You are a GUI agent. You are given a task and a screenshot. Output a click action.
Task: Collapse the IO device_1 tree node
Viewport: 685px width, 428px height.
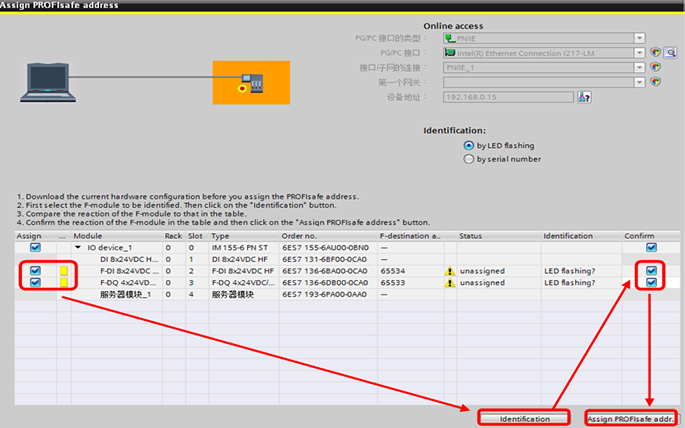78,247
